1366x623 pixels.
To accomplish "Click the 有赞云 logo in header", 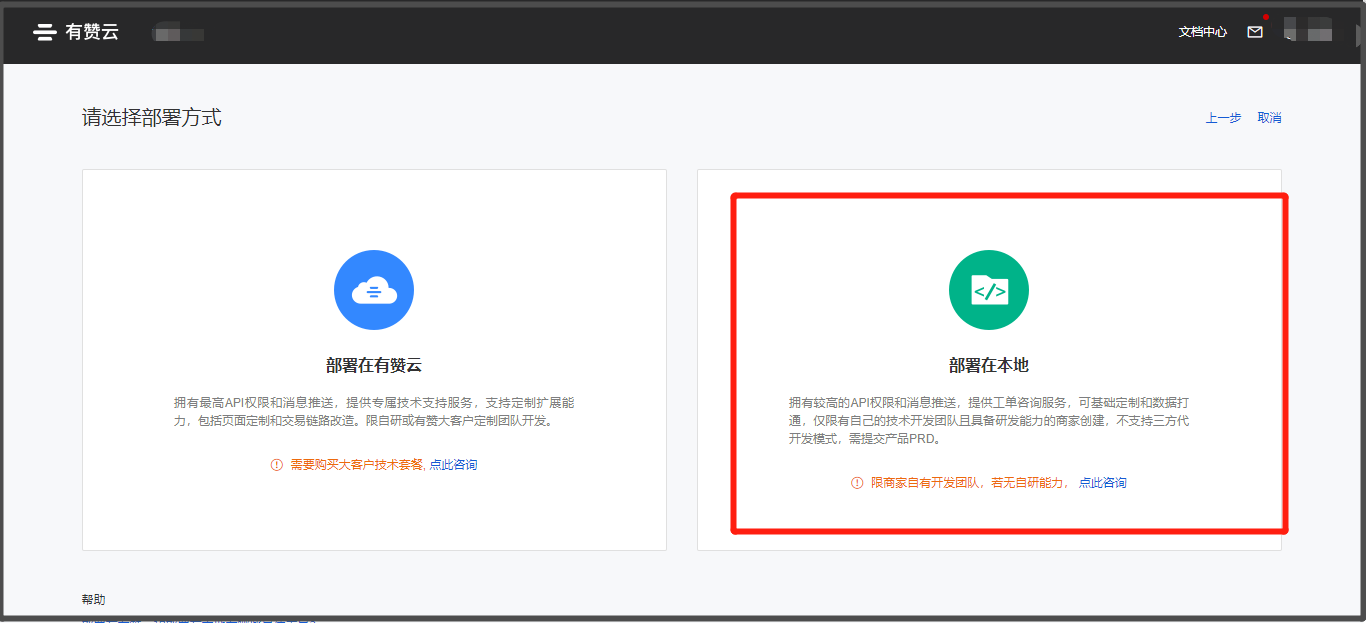I will 76,32.
